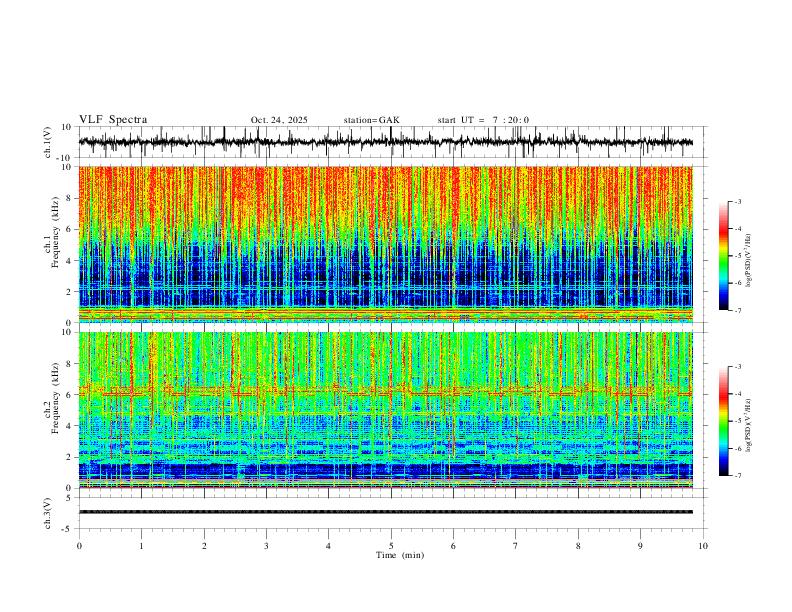Viewport: 792px width, 612px height.
Task: Click the ch.1 voltage waveform trace
Action: pyautogui.click(x=385, y=142)
